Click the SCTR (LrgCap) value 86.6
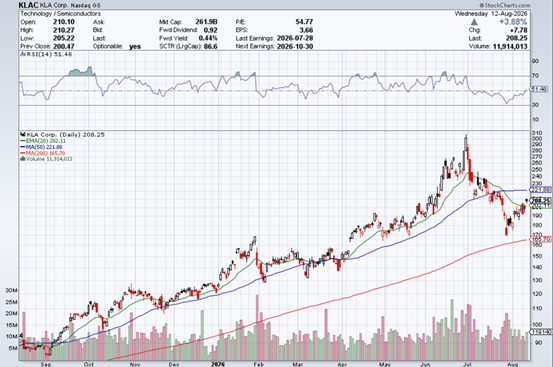This screenshot has height=367, width=553. [211, 46]
